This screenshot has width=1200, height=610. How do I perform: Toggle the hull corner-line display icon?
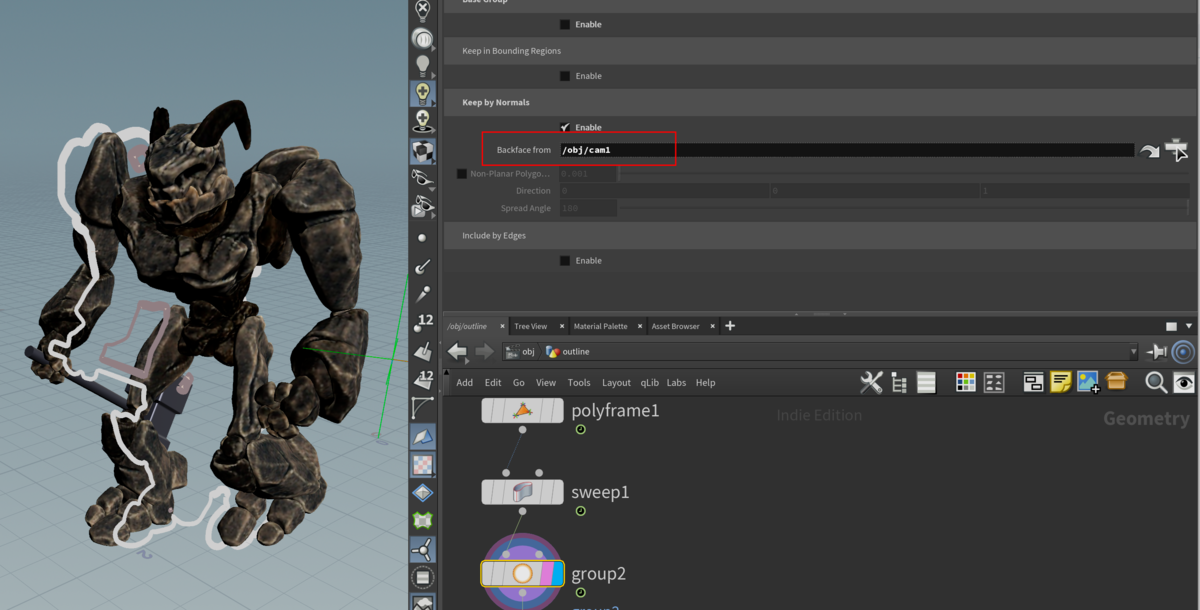coord(423,407)
